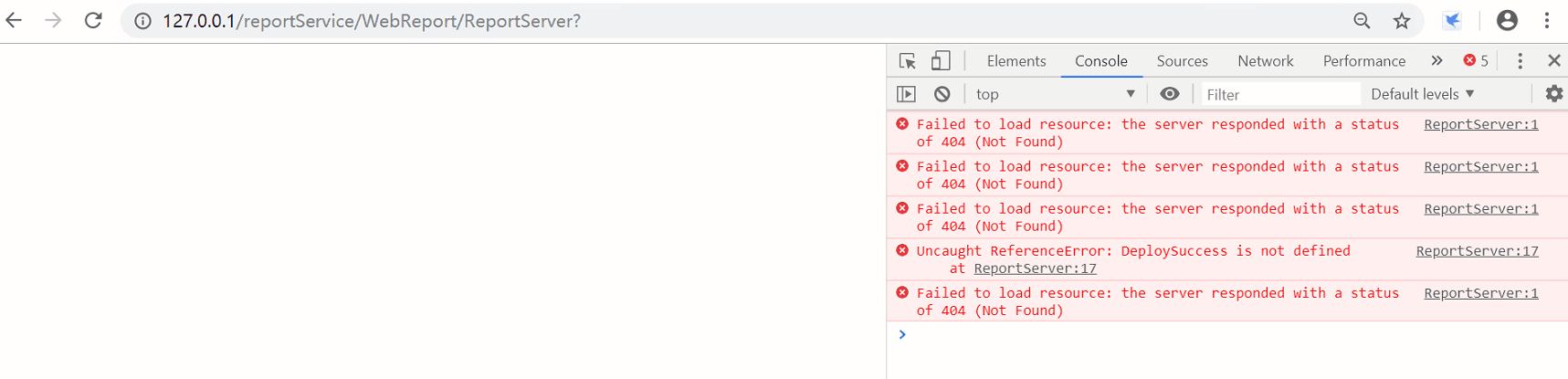Activate the inspect element picker
Screen dimensions: 1568x379
(907, 61)
